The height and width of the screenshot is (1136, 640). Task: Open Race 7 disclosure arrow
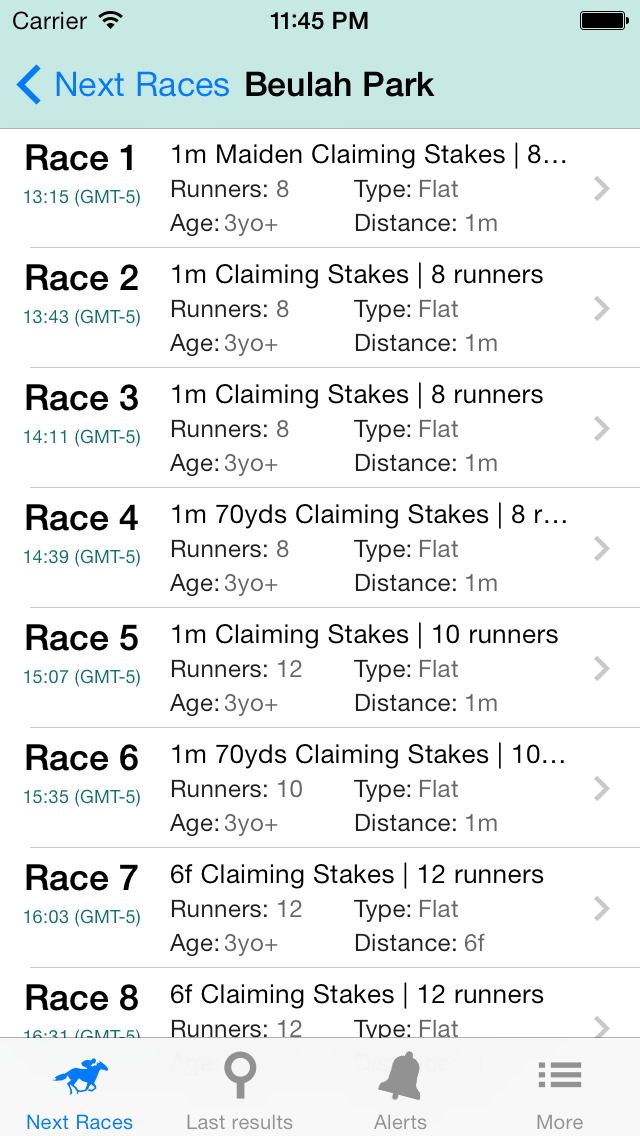coord(601,909)
